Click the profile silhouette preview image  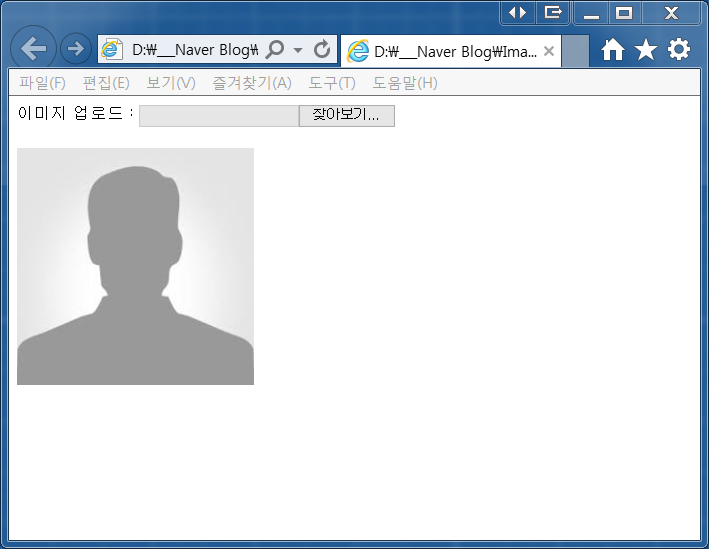point(135,266)
